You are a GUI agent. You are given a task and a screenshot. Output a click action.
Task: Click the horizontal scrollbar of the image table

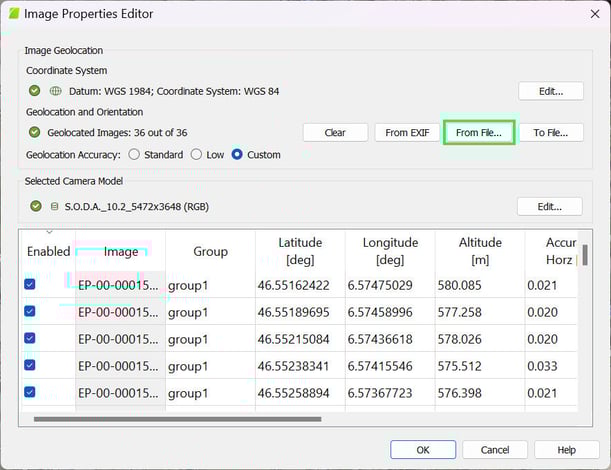[178, 419]
